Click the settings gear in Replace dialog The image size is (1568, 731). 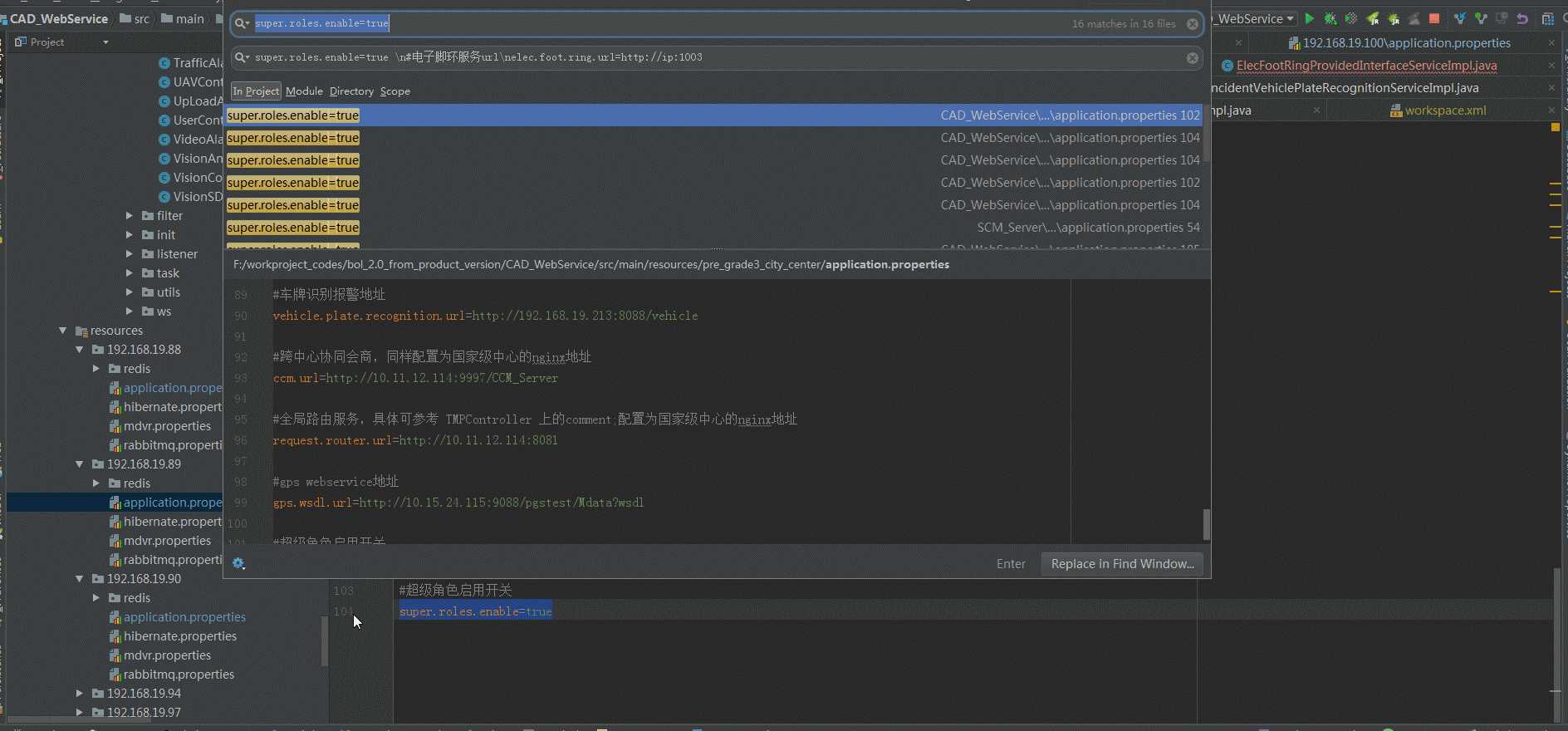[x=238, y=563]
